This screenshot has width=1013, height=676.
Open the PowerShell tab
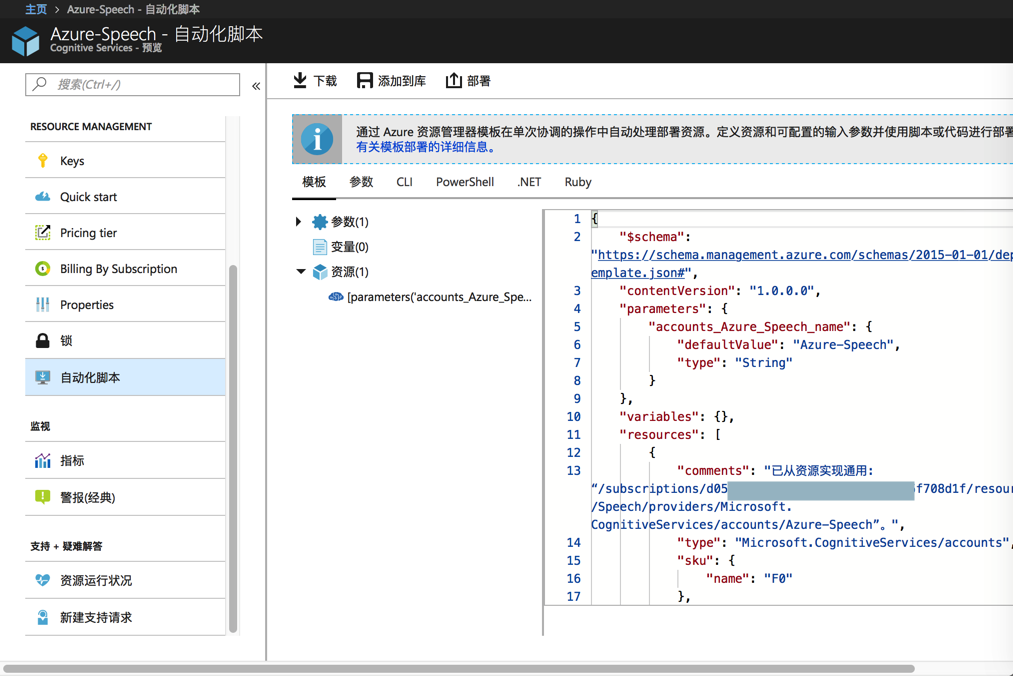pos(465,182)
